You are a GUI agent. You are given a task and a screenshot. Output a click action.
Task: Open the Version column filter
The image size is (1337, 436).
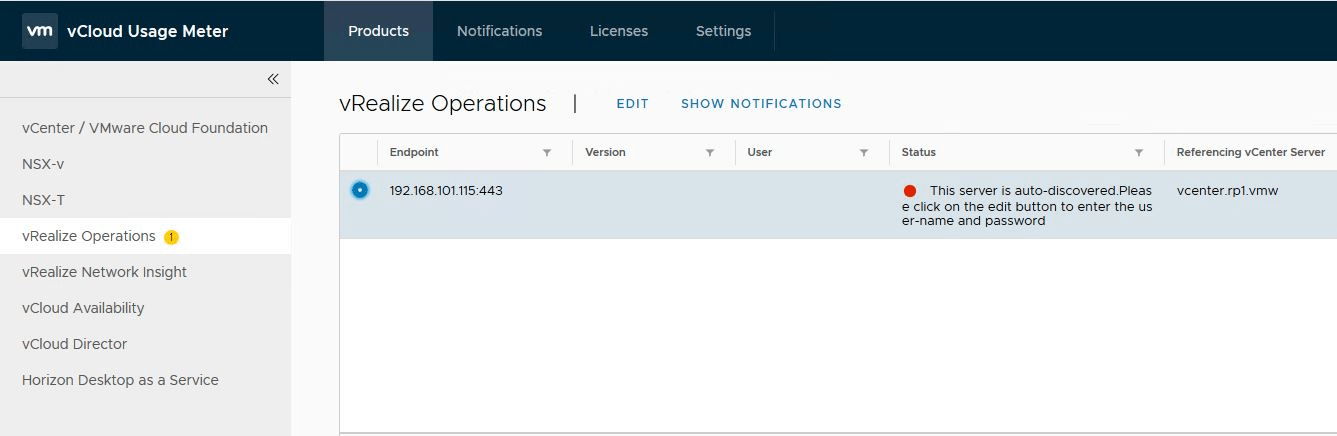pyautogui.click(x=710, y=153)
